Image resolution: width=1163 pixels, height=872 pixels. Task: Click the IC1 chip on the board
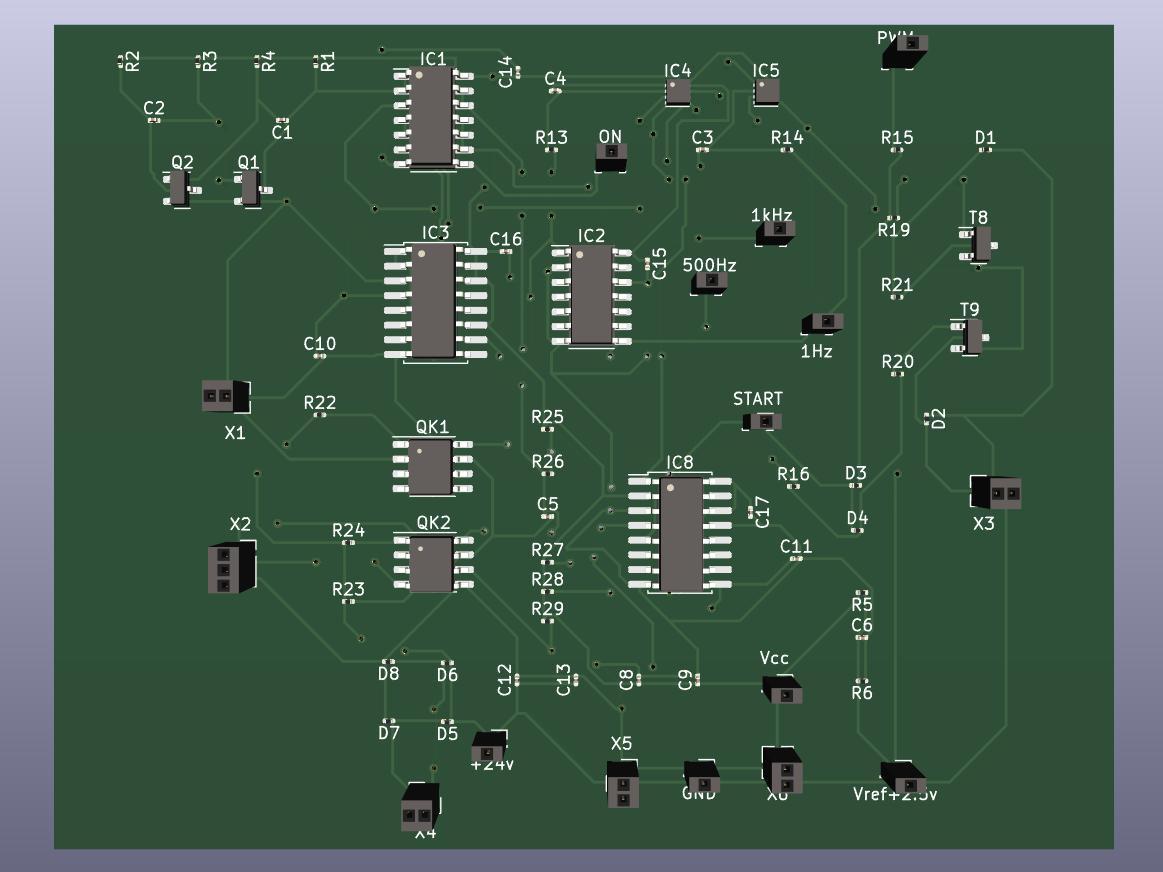click(432, 117)
